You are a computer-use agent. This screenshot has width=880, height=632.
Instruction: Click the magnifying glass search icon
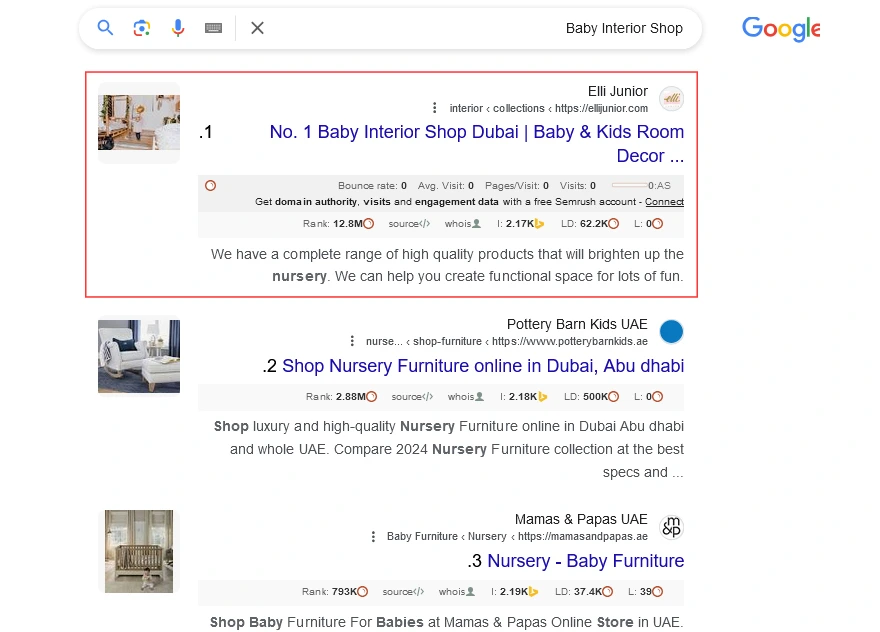click(105, 28)
